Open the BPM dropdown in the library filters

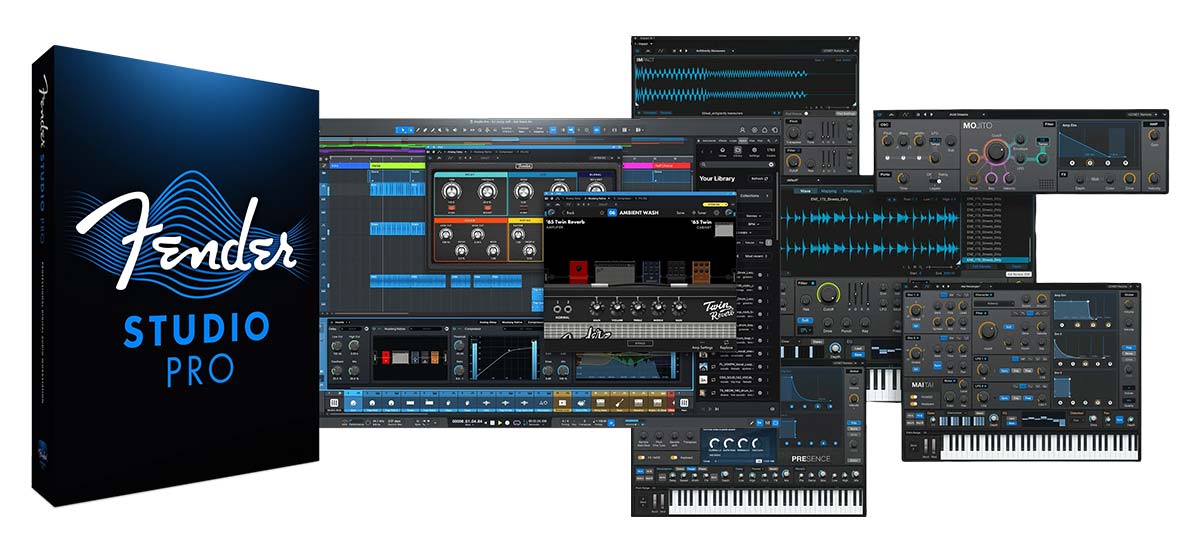point(753,224)
